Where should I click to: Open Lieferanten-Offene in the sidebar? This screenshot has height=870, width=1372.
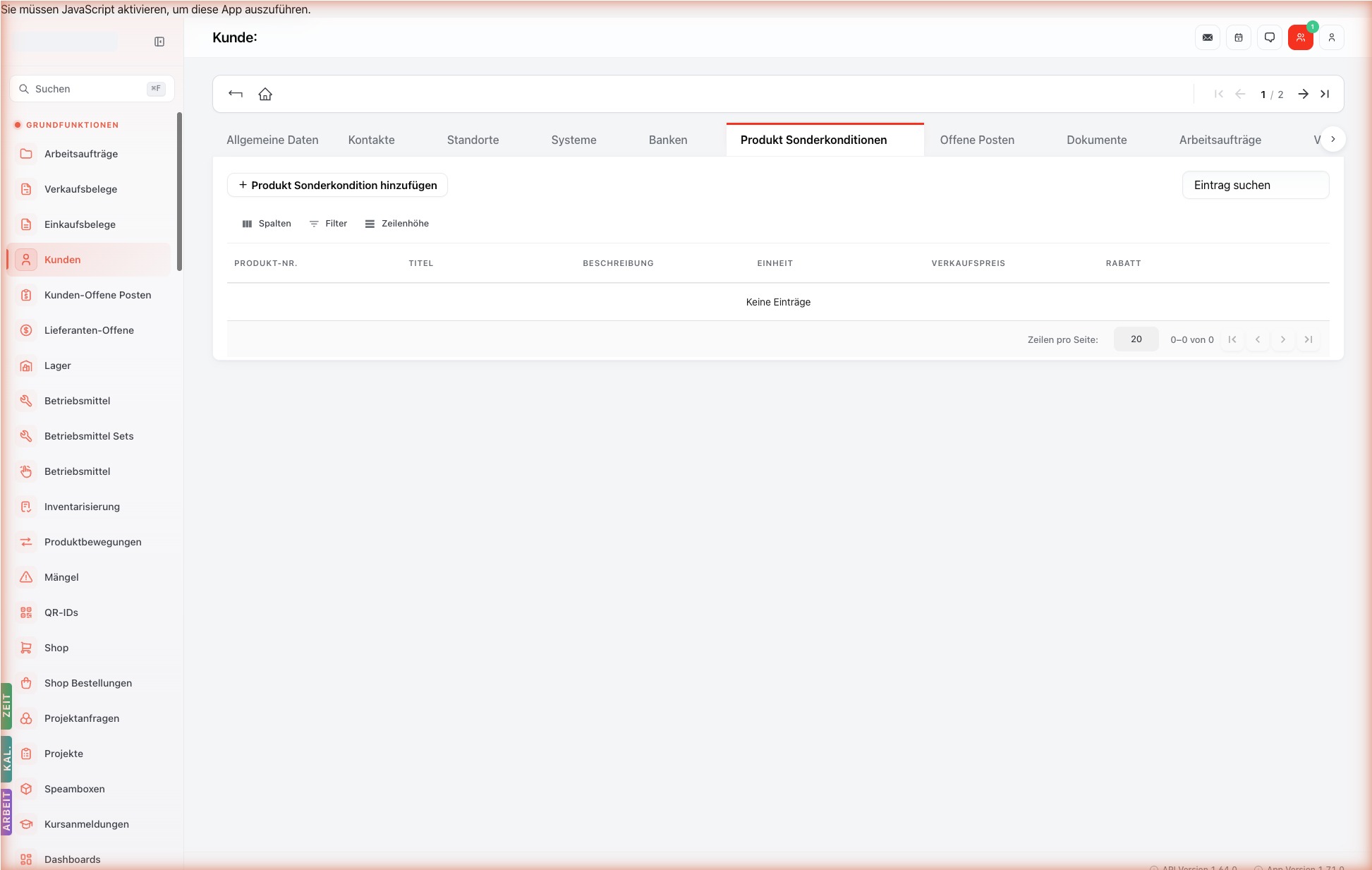(x=89, y=330)
